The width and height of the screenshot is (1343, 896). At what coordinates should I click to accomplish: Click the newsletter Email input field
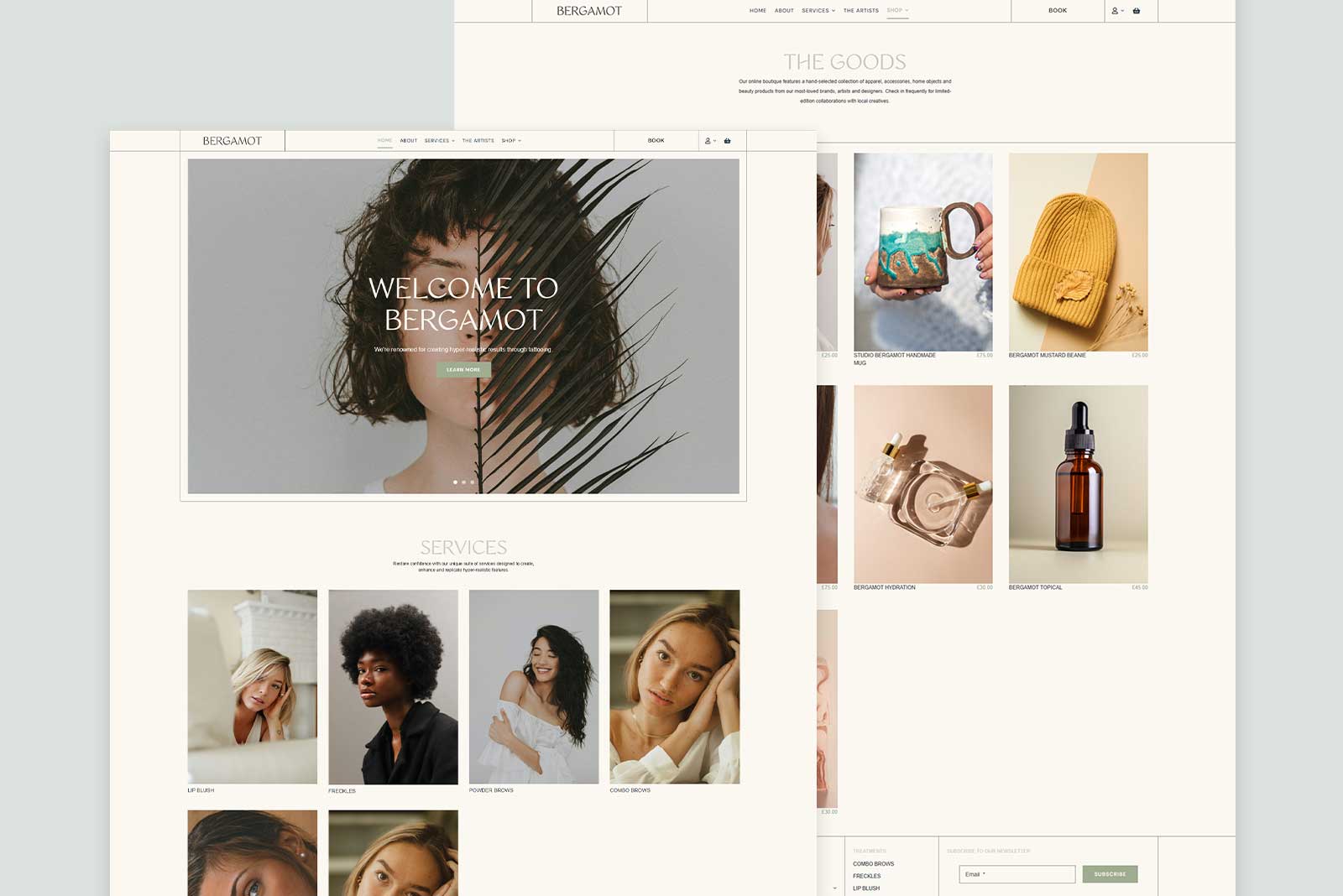click(x=1016, y=874)
